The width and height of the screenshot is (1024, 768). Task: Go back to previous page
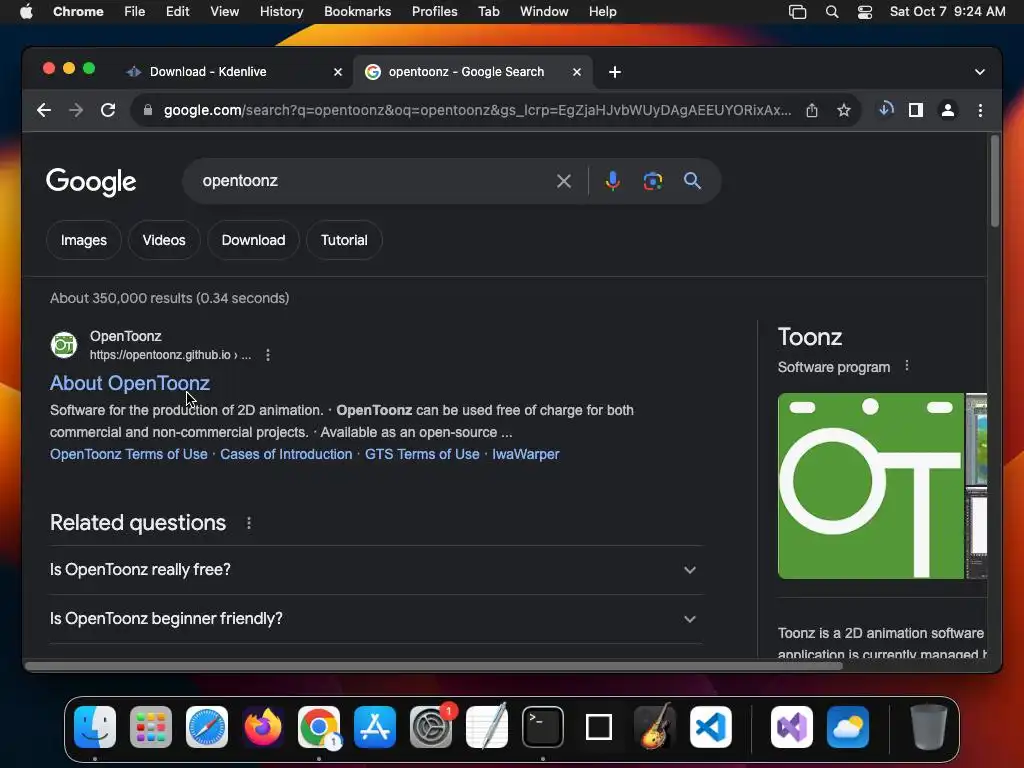tap(44, 110)
